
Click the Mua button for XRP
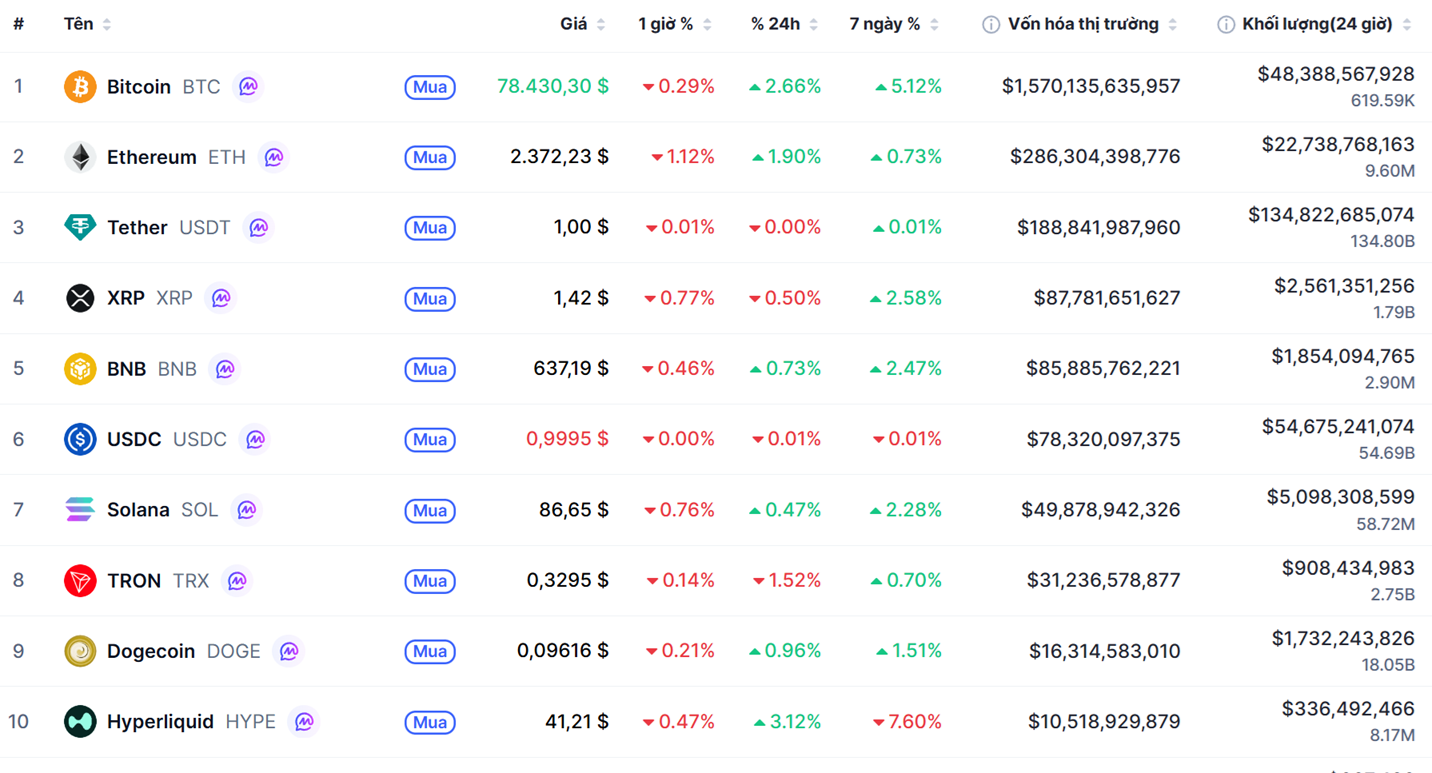click(x=430, y=298)
